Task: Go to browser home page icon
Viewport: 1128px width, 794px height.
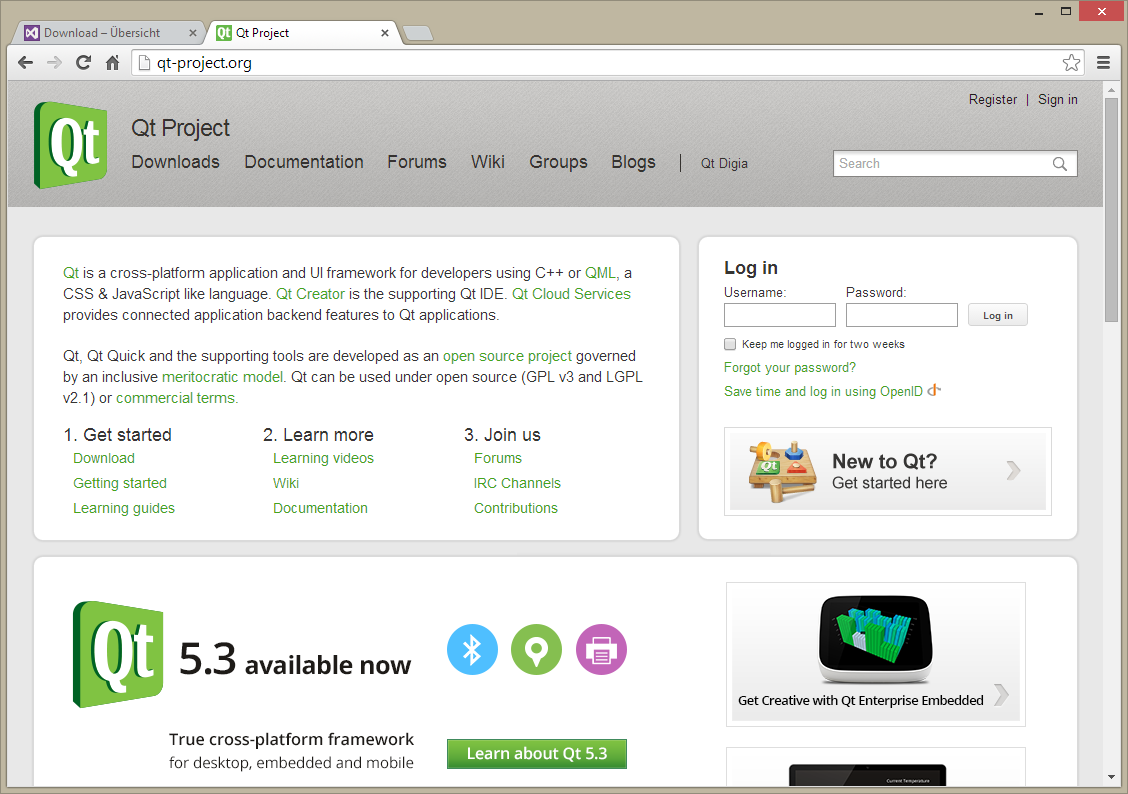Action: coord(112,63)
